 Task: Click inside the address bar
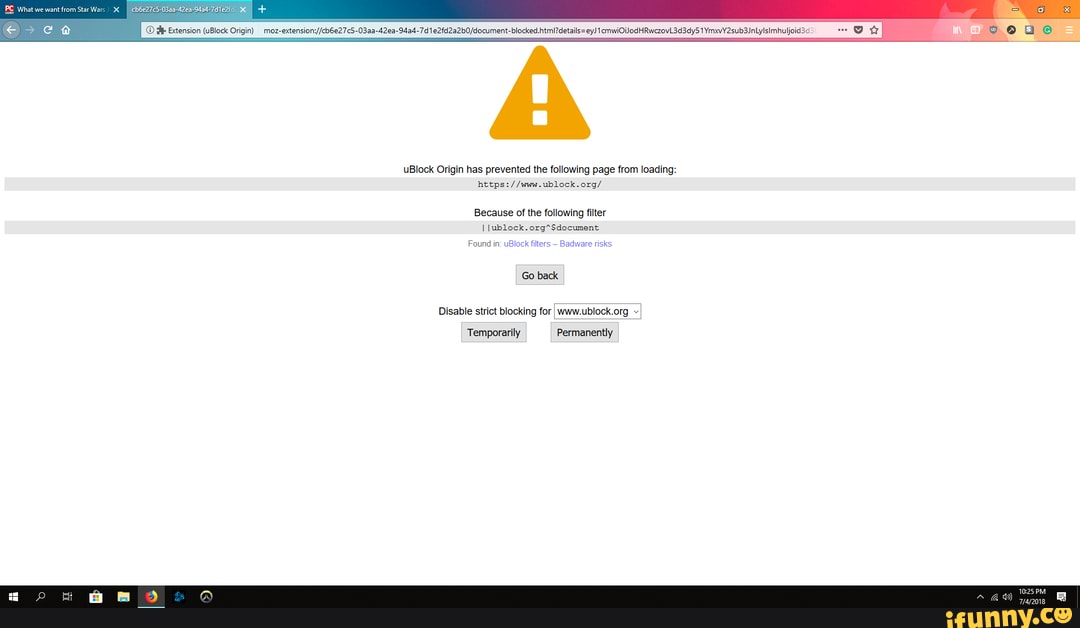coord(500,30)
